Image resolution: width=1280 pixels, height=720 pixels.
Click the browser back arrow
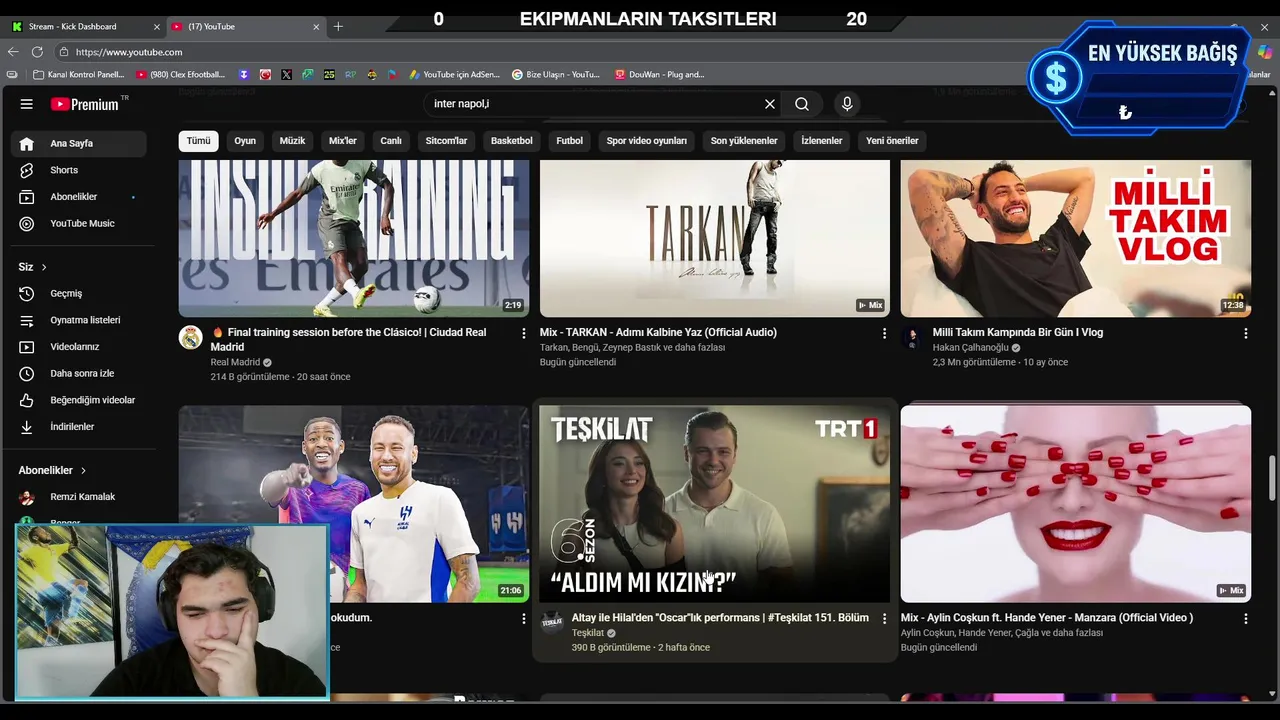[x=13, y=52]
